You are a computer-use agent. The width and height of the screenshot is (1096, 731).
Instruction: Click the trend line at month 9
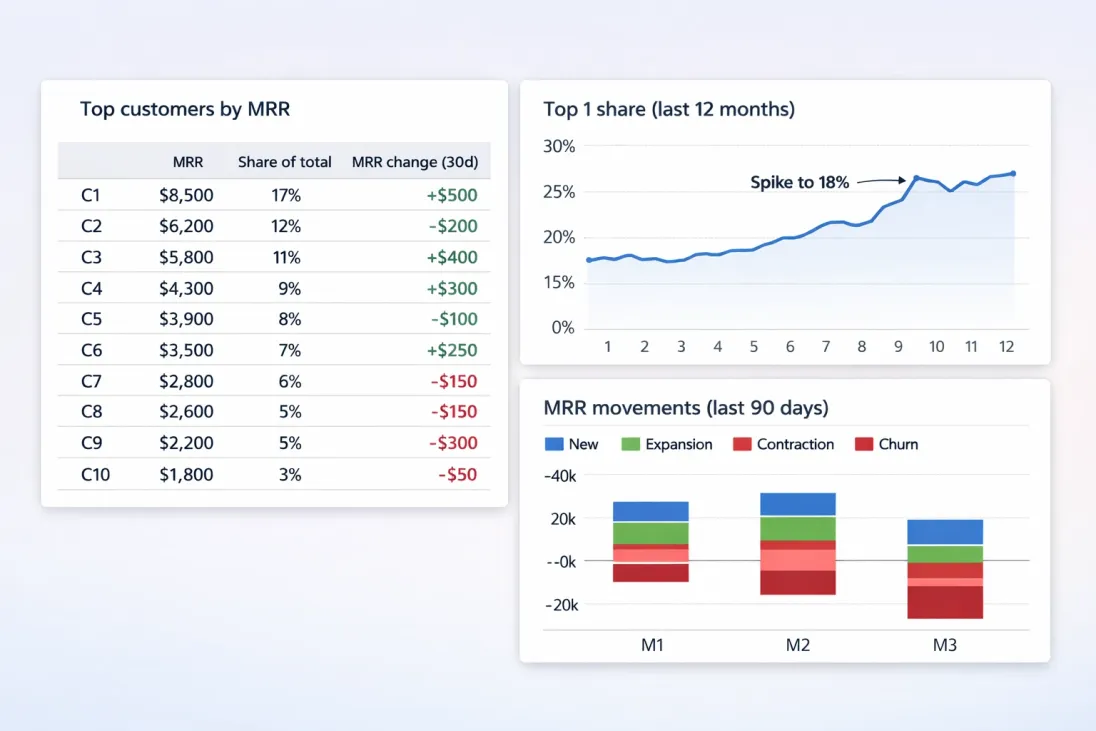pos(897,200)
